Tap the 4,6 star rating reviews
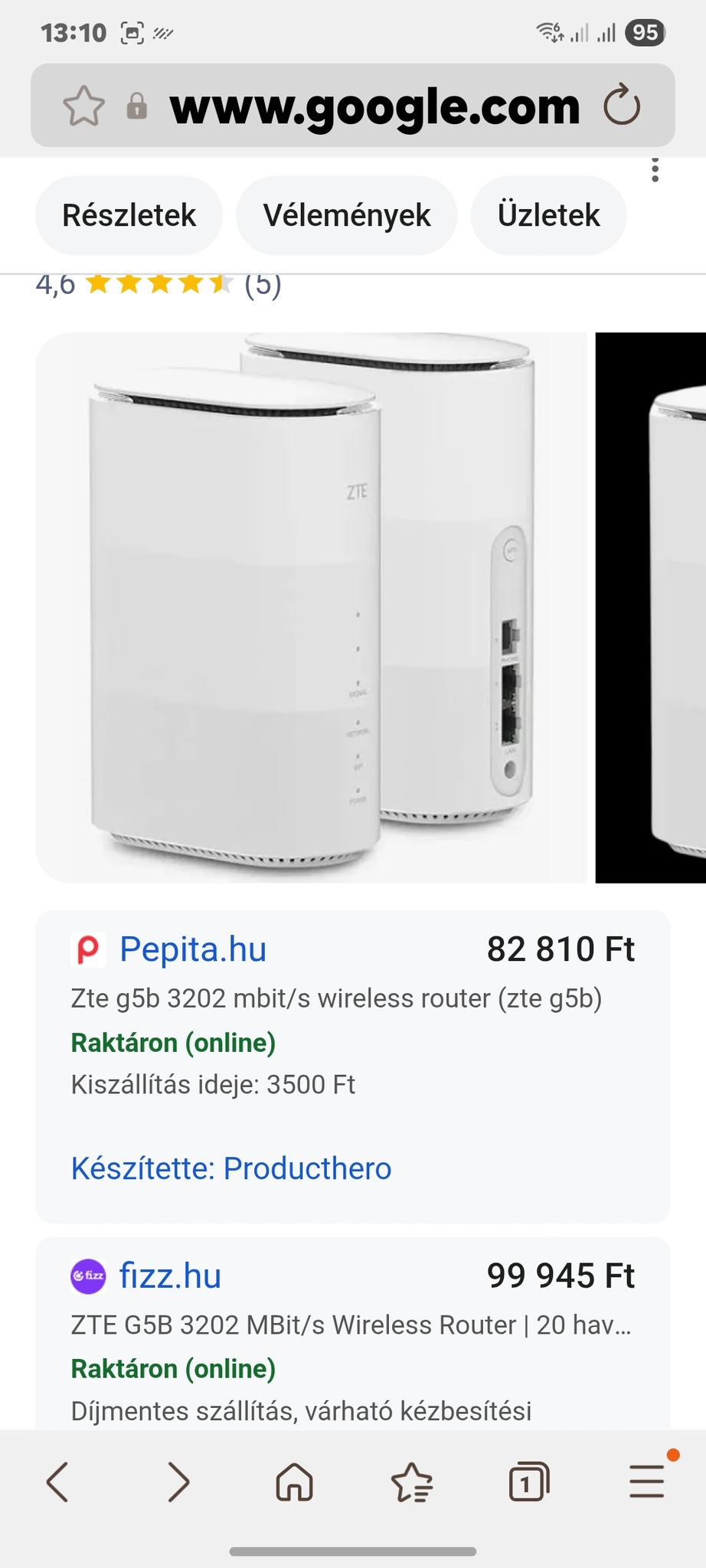 pyautogui.click(x=159, y=285)
